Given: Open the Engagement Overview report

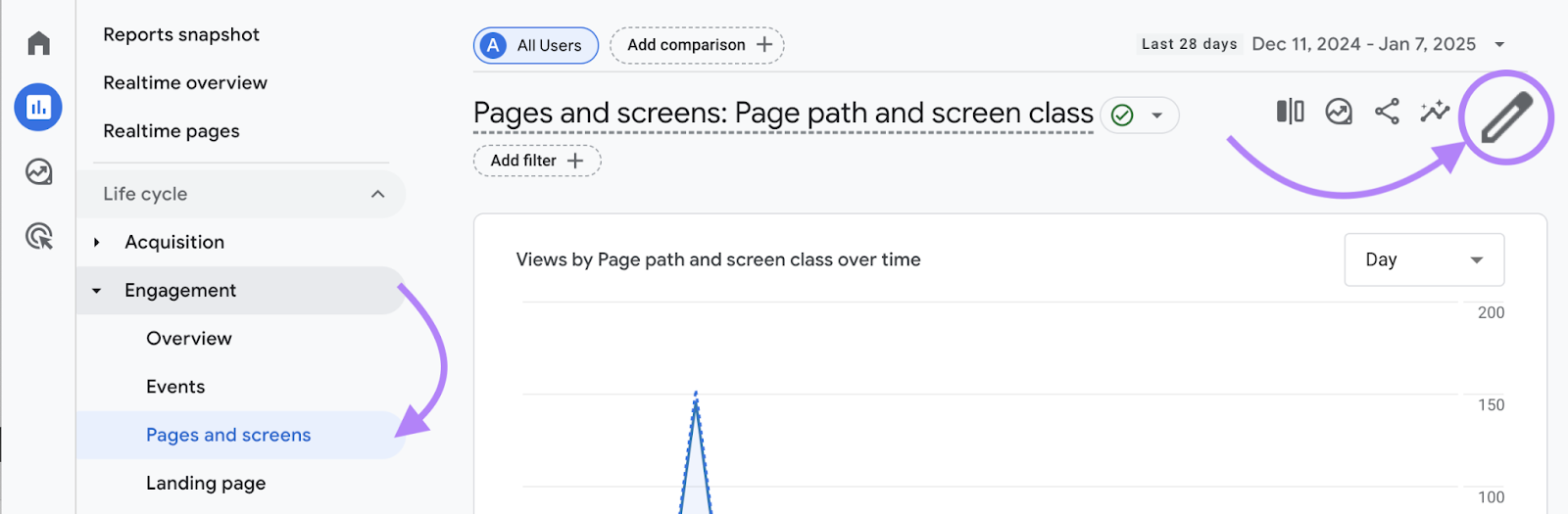Looking at the screenshot, I should [x=189, y=339].
